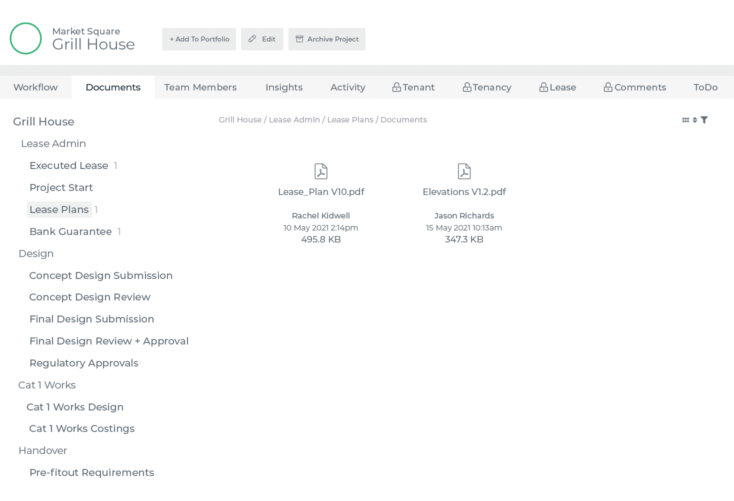Click the green project status circle
Screen dimensions: 734x501
[x=26, y=38]
